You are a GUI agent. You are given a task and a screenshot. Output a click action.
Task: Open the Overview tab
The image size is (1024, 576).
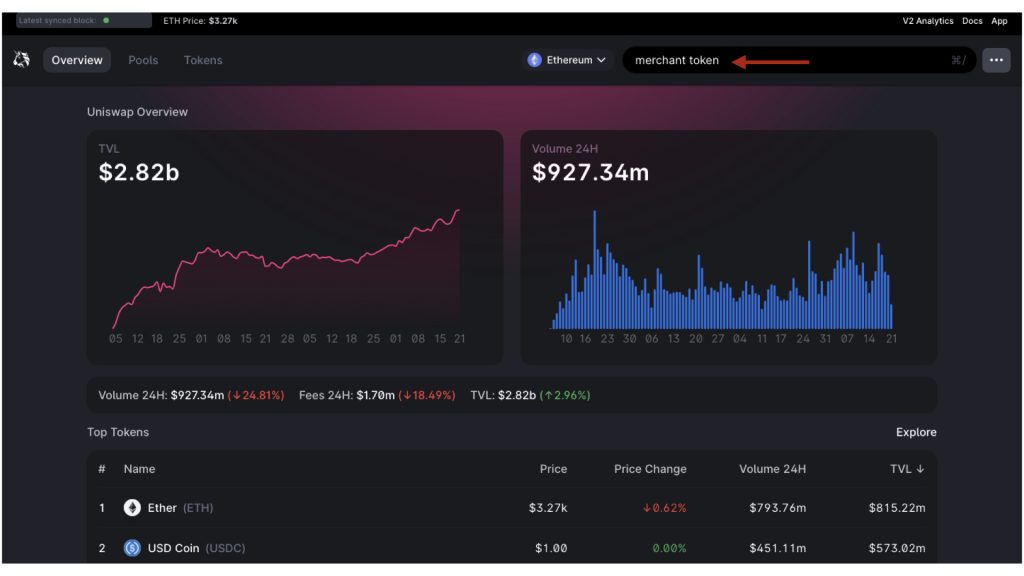point(77,60)
